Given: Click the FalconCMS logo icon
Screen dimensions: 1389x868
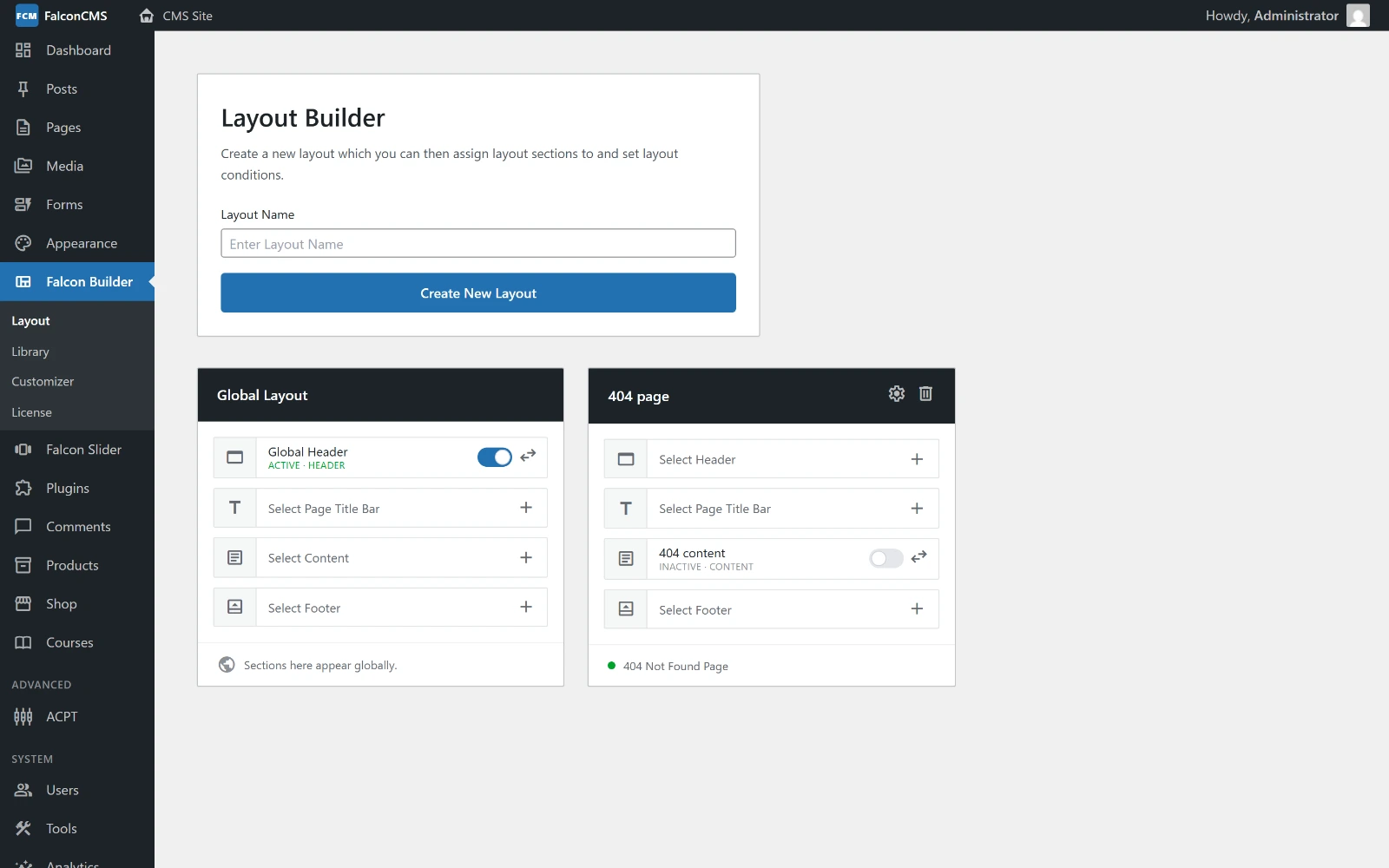Looking at the screenshot, I should tap(27, 16).
